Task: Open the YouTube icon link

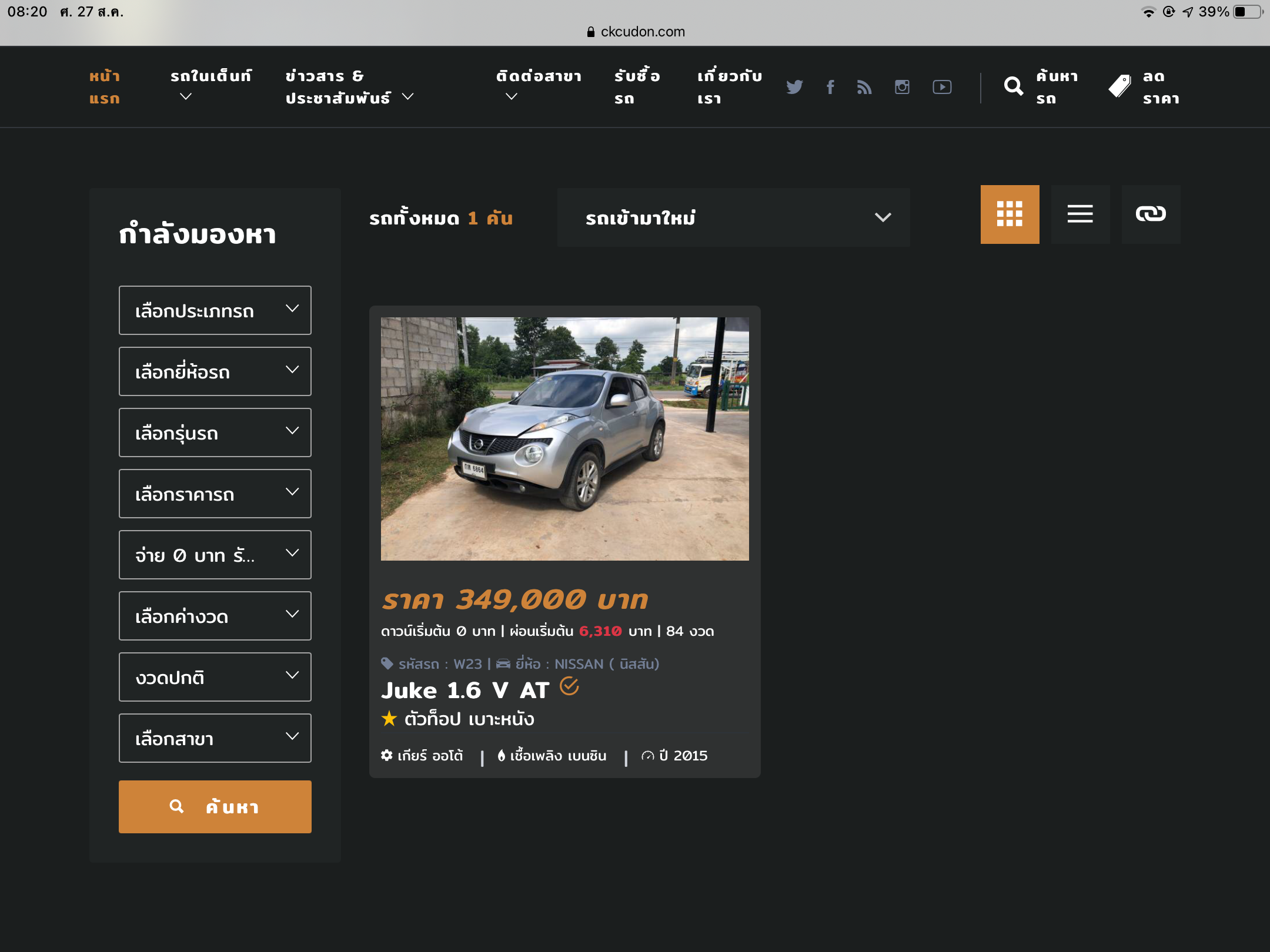Action: [942, 87]
